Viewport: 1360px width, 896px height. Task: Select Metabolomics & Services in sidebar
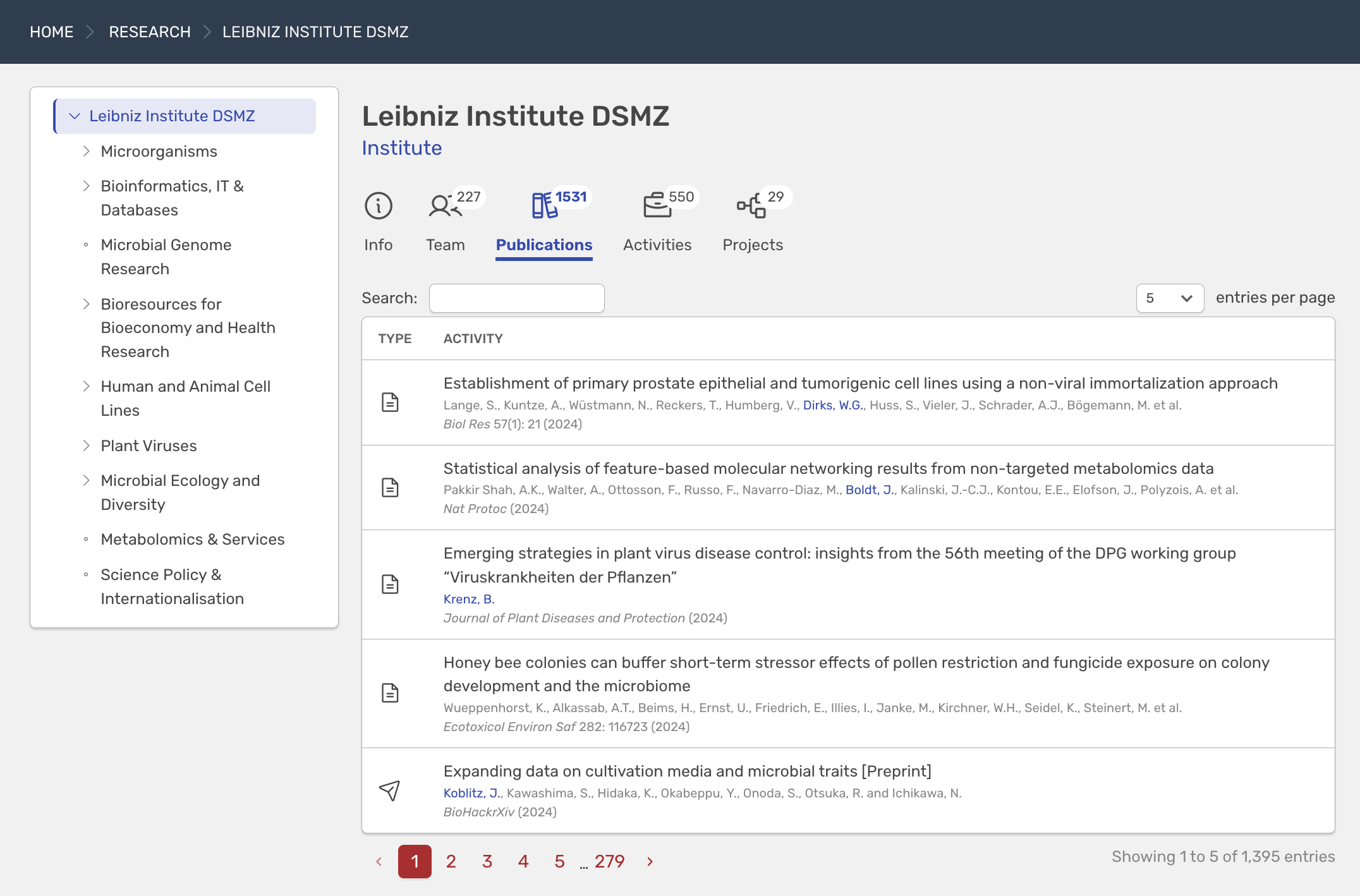(x=193, y=540)
